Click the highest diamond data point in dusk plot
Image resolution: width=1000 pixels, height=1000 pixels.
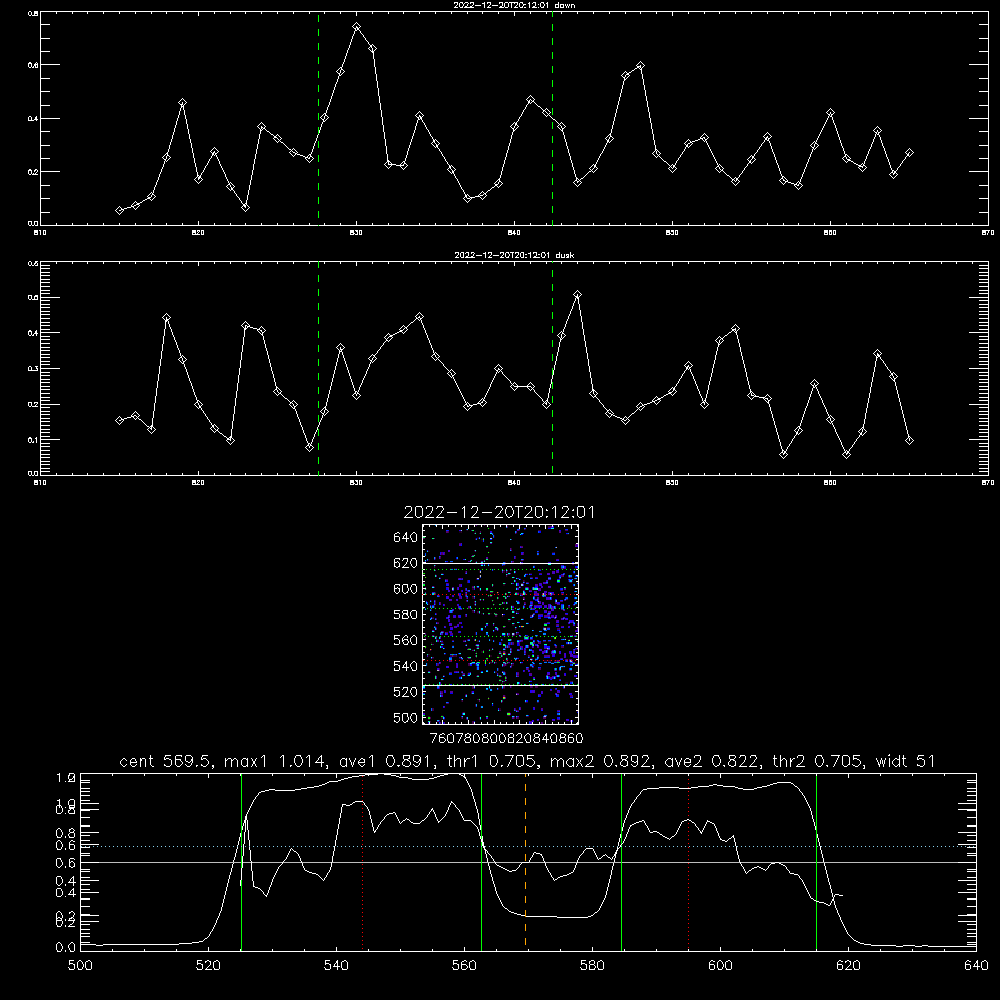(577, 295)
